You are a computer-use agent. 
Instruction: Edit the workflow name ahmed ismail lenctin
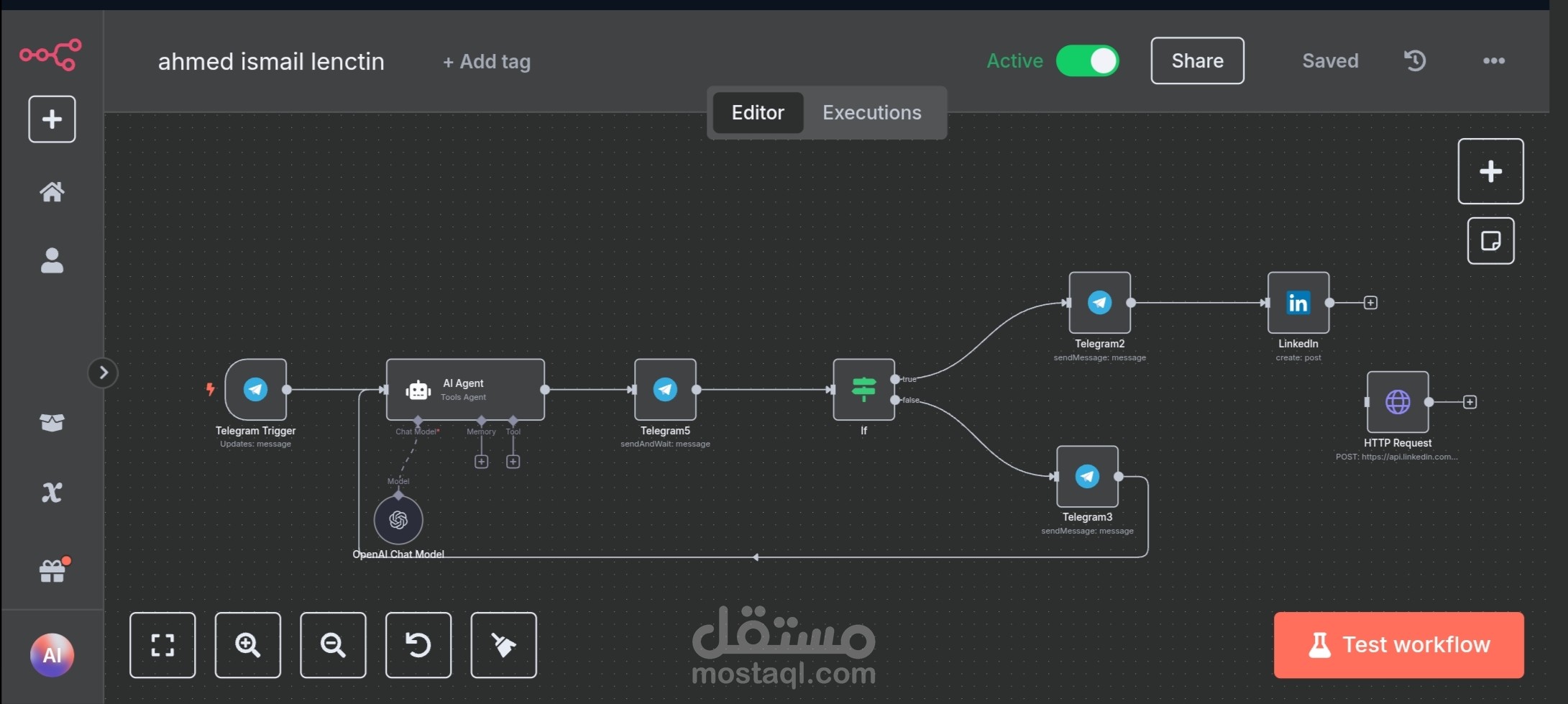[271, 62]
